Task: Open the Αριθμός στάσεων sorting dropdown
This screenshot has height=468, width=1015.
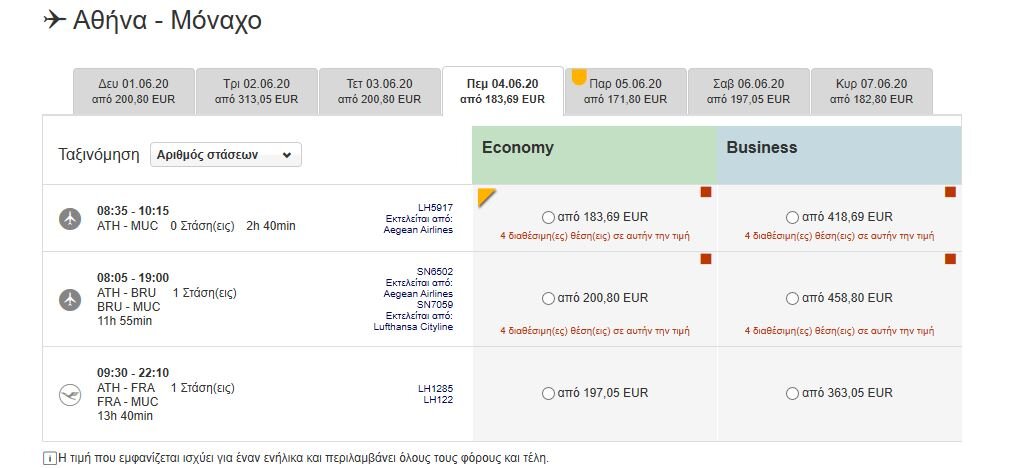Action: (x=226, y=155)
